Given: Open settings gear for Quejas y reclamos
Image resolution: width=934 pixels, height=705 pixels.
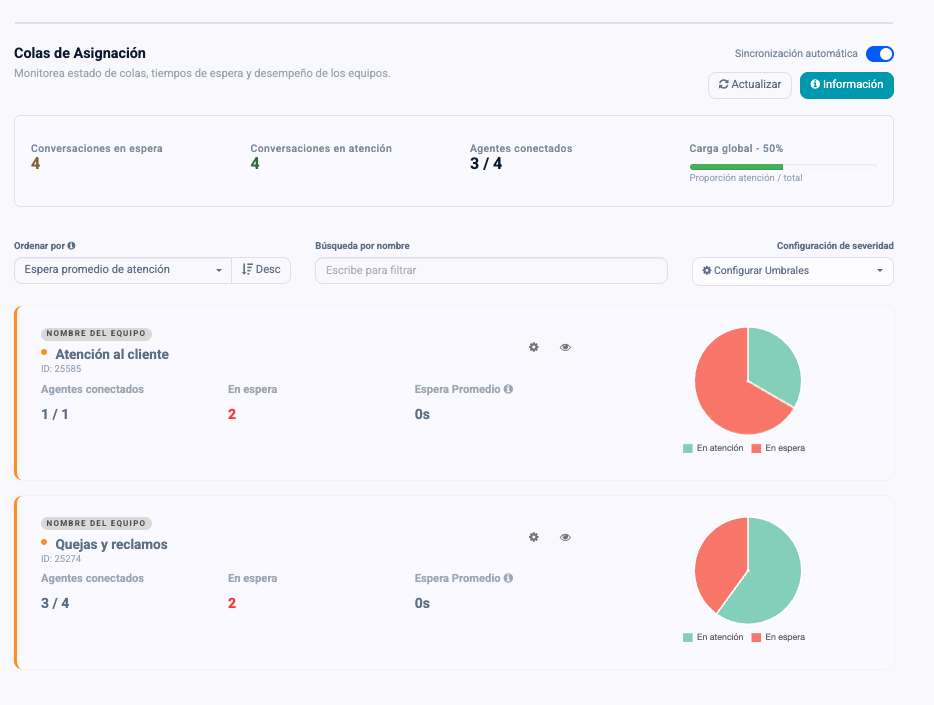Looking at the screenshot, I should click(534, 537).
